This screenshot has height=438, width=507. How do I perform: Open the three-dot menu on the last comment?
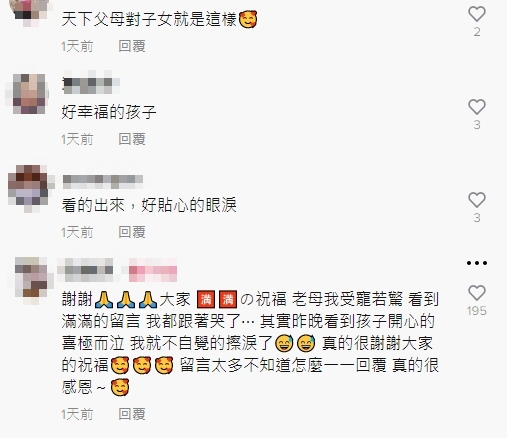tap(477, 263)
